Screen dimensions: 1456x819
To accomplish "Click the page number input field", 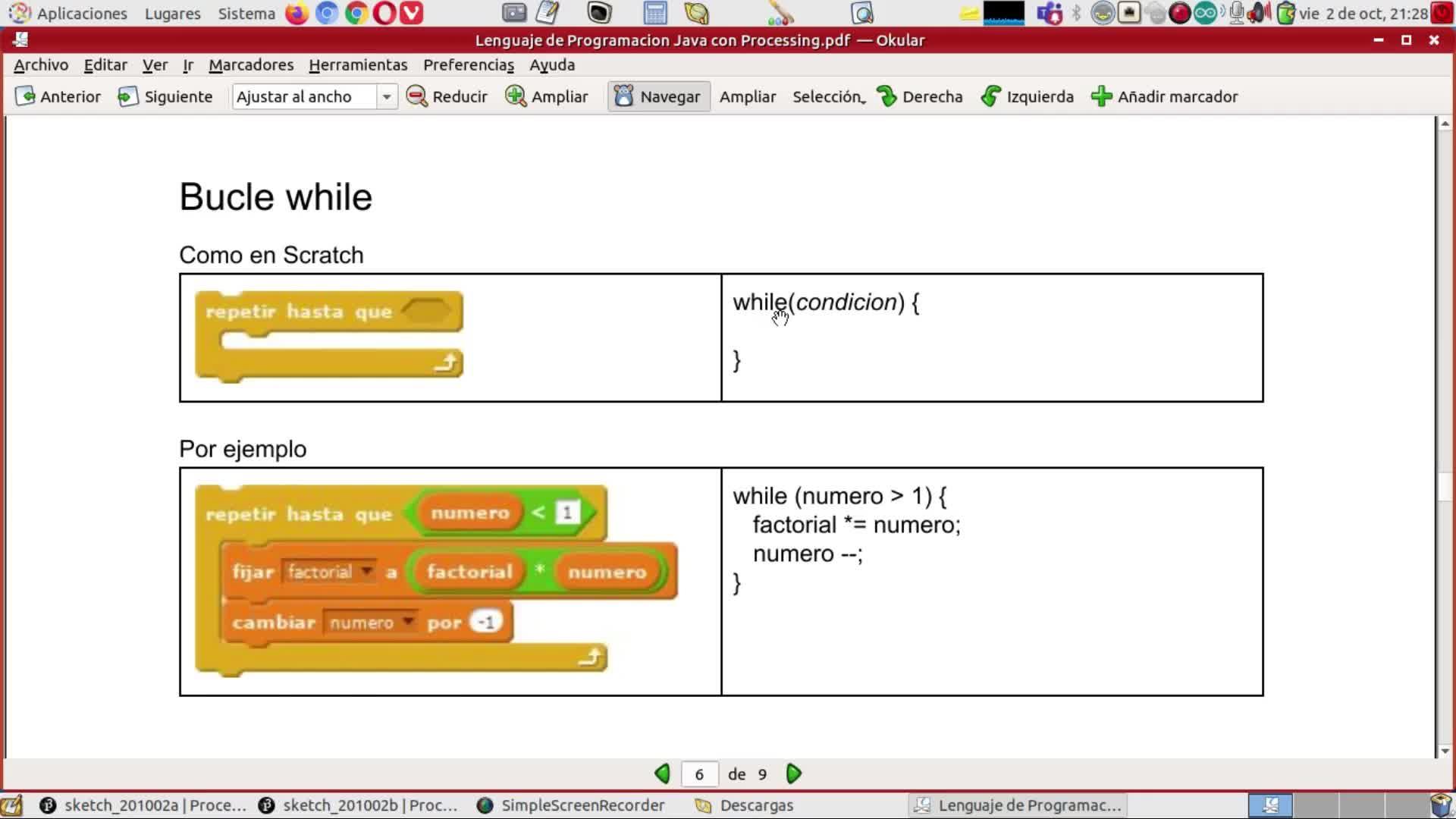I will [x=699, y=773].
